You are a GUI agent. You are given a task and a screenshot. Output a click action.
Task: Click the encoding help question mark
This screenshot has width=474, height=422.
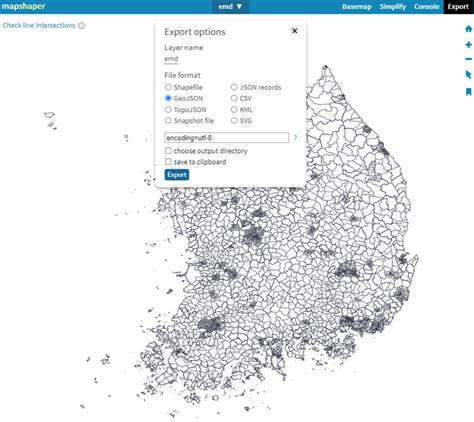(295, 138)
